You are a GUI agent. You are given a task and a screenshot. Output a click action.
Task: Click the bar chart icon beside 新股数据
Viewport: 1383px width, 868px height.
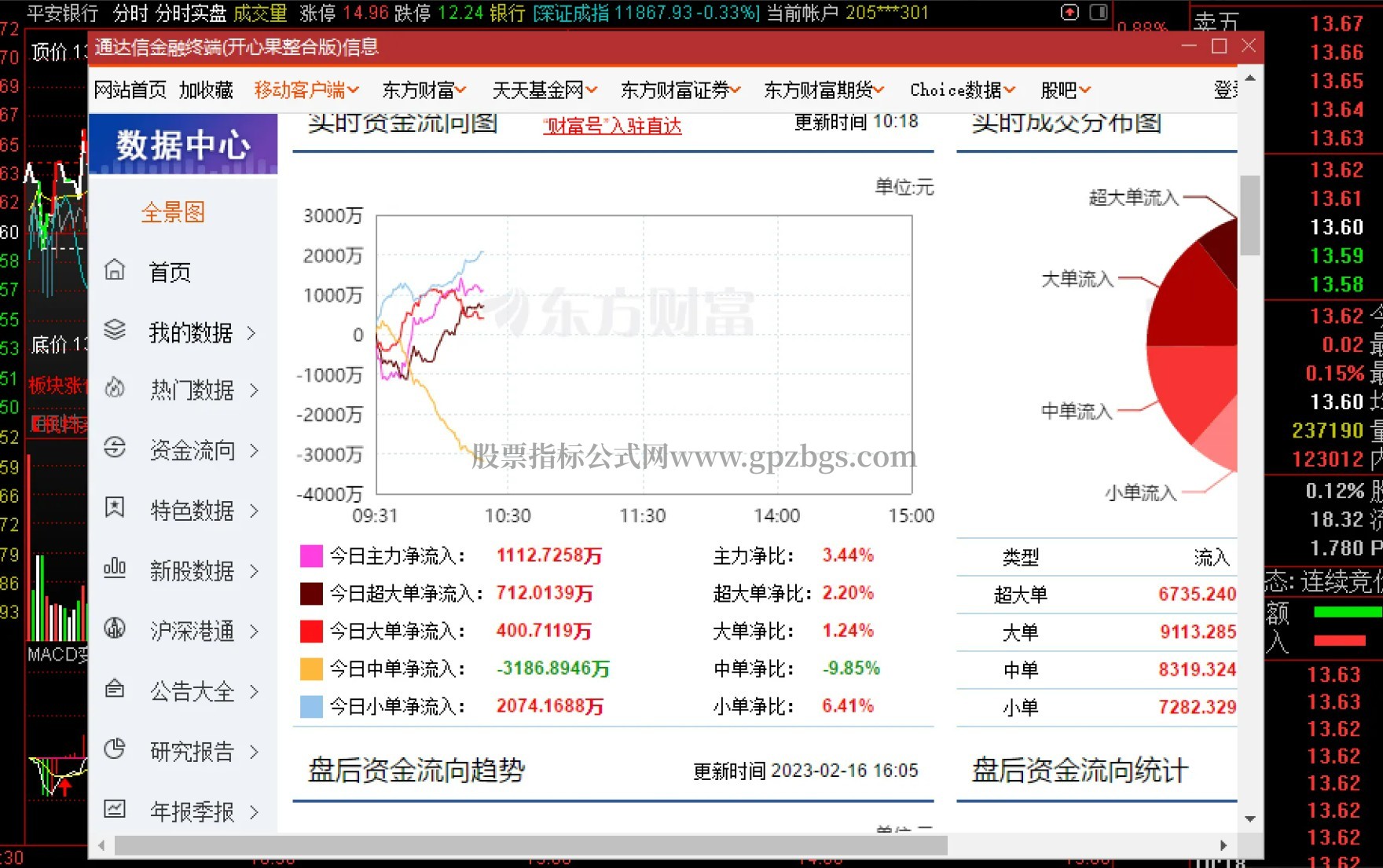pyautogui.click(x=115, y=568)
